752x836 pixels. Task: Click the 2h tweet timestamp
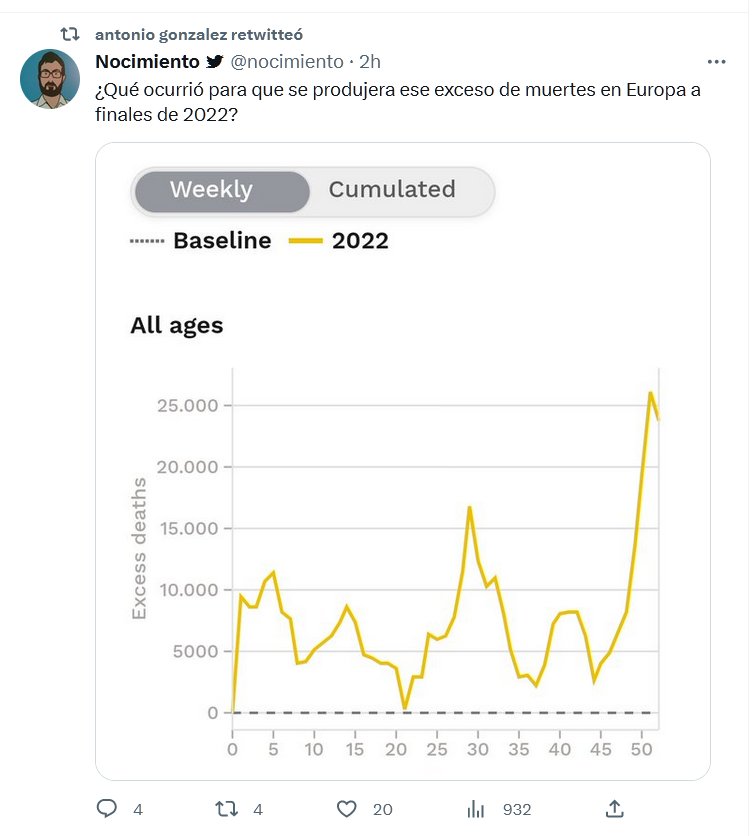(x=370, y=62)
